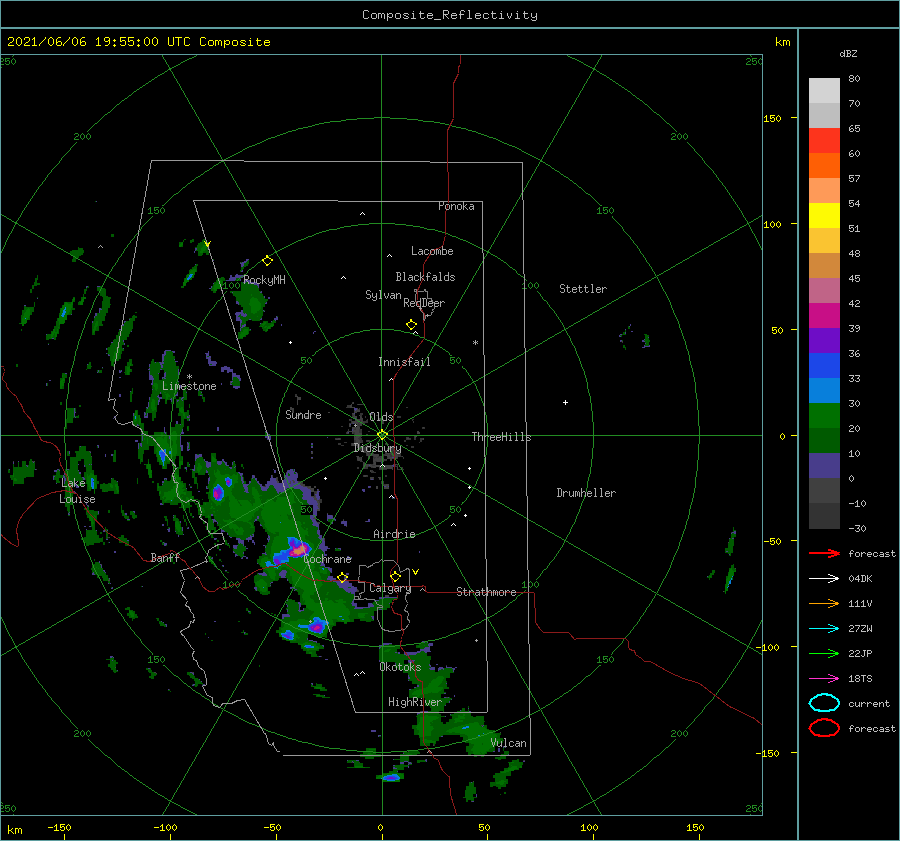Screen dimensions: 900x841
Task: Click the white plus marker north of Drumheller
Action: 565,402
